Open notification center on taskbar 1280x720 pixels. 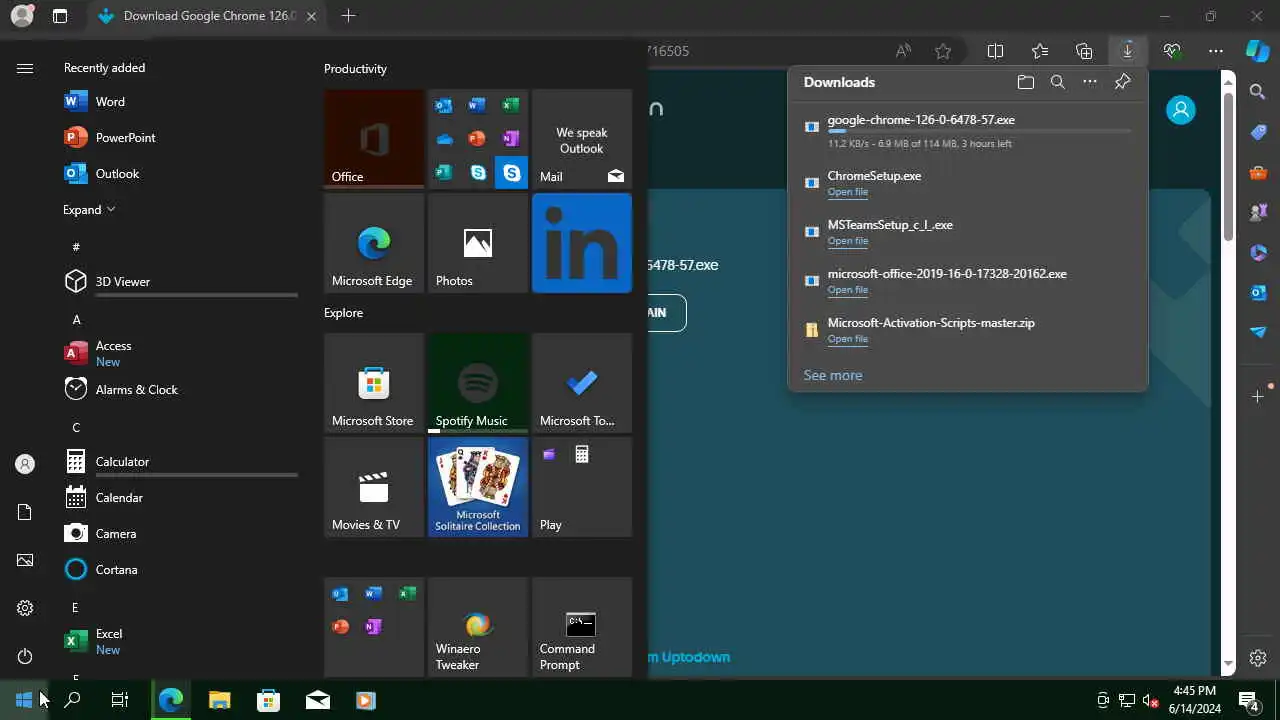coord(1249,700)
